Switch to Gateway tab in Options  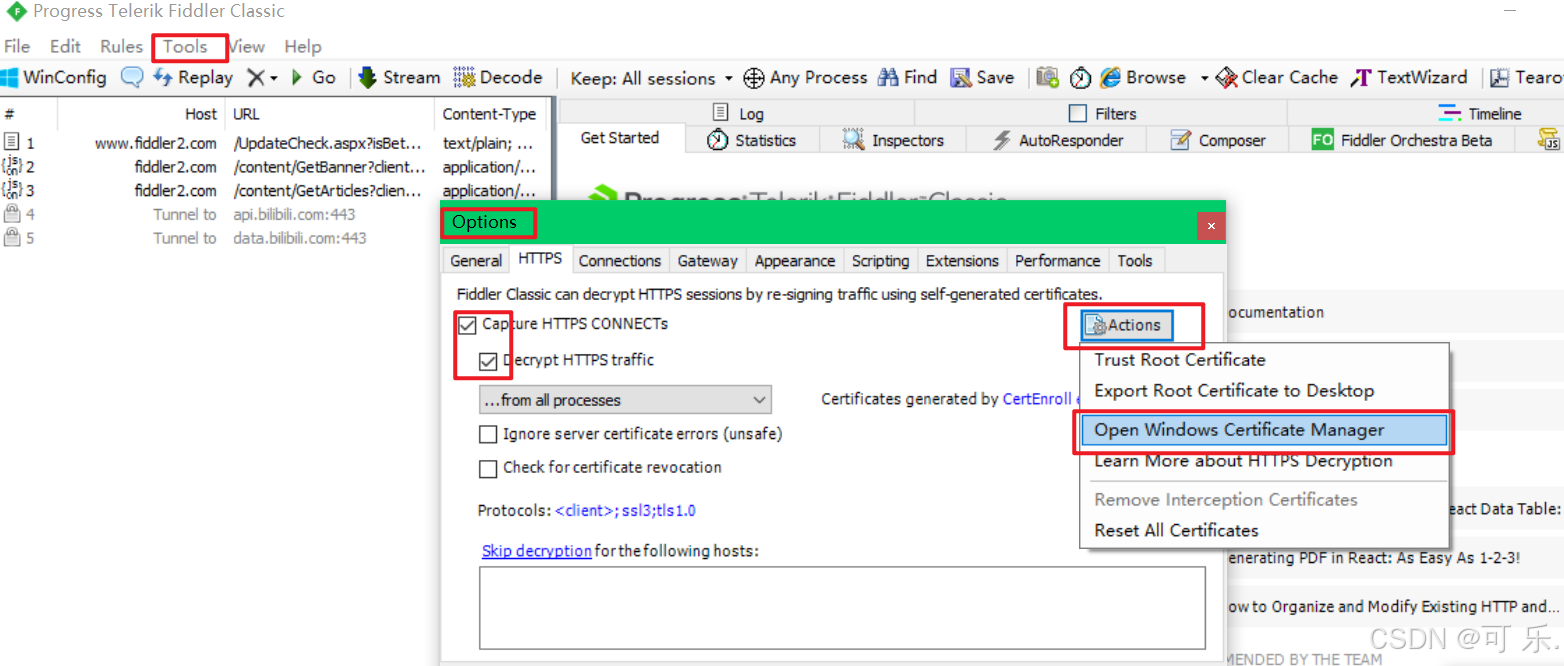707,261
